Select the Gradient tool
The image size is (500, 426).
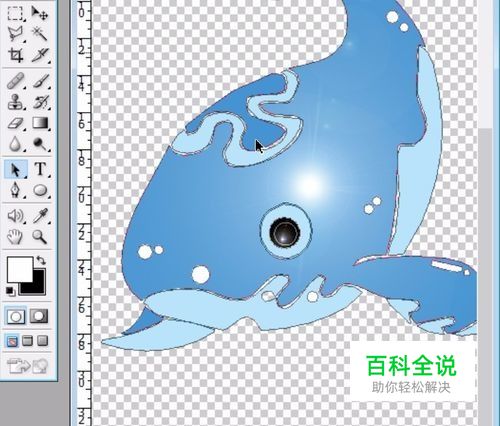tap(40, 123)
